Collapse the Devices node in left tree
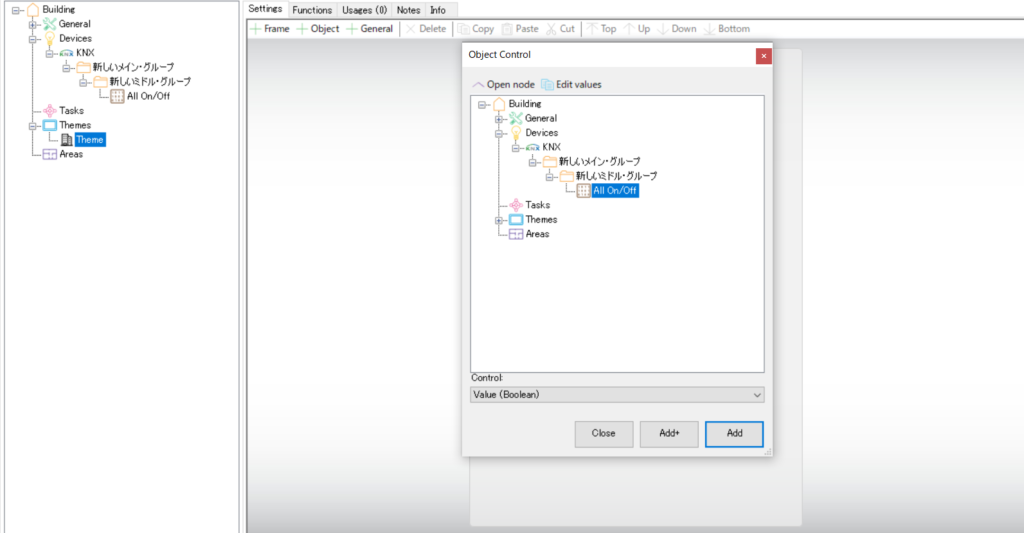The image size is (1024, 533). [x=33, y=39]
